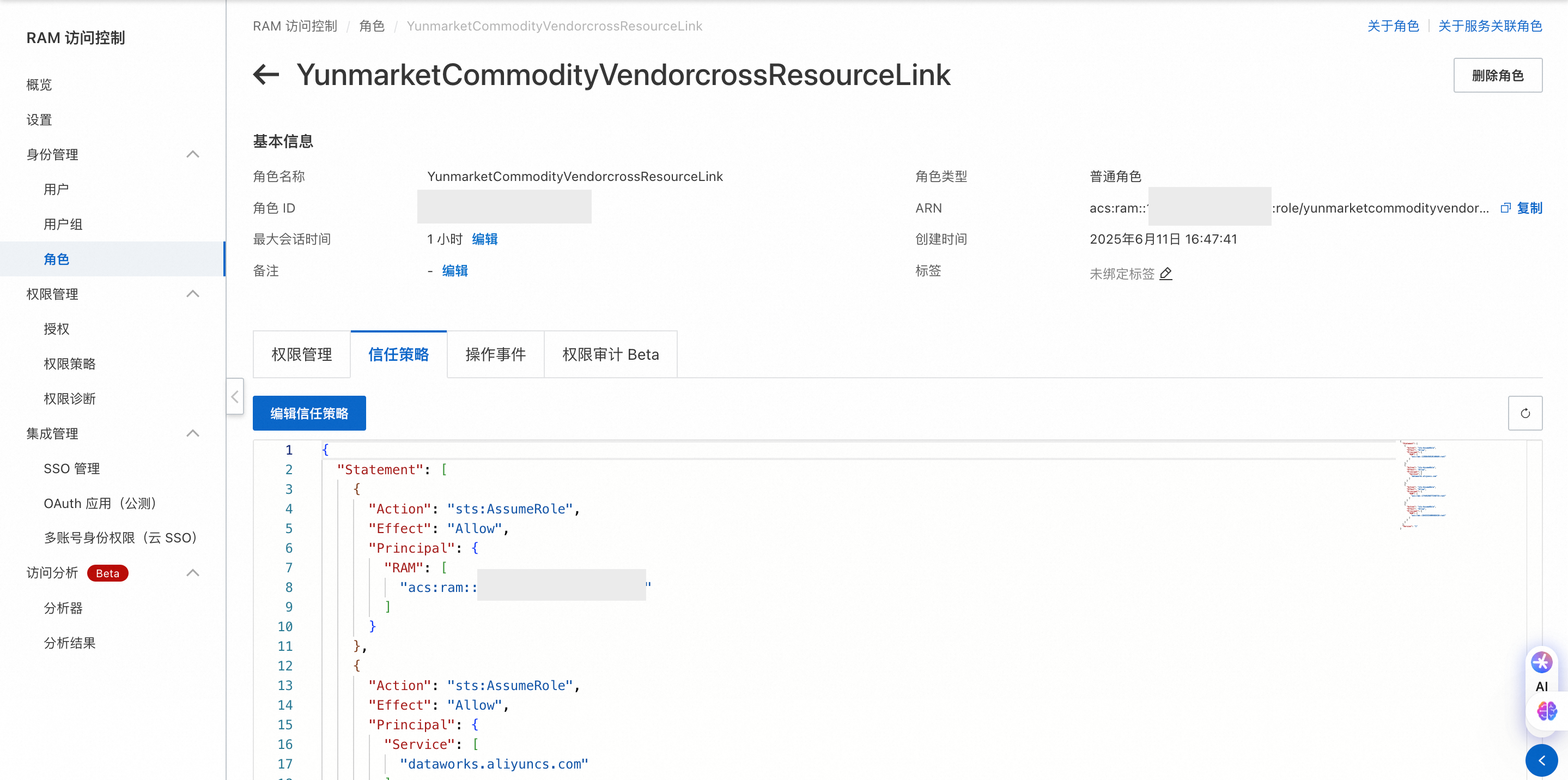Viewport: 1568px width, 780px height.
Task: Open the AI assistant floating icon
Action: [1541, 662]
